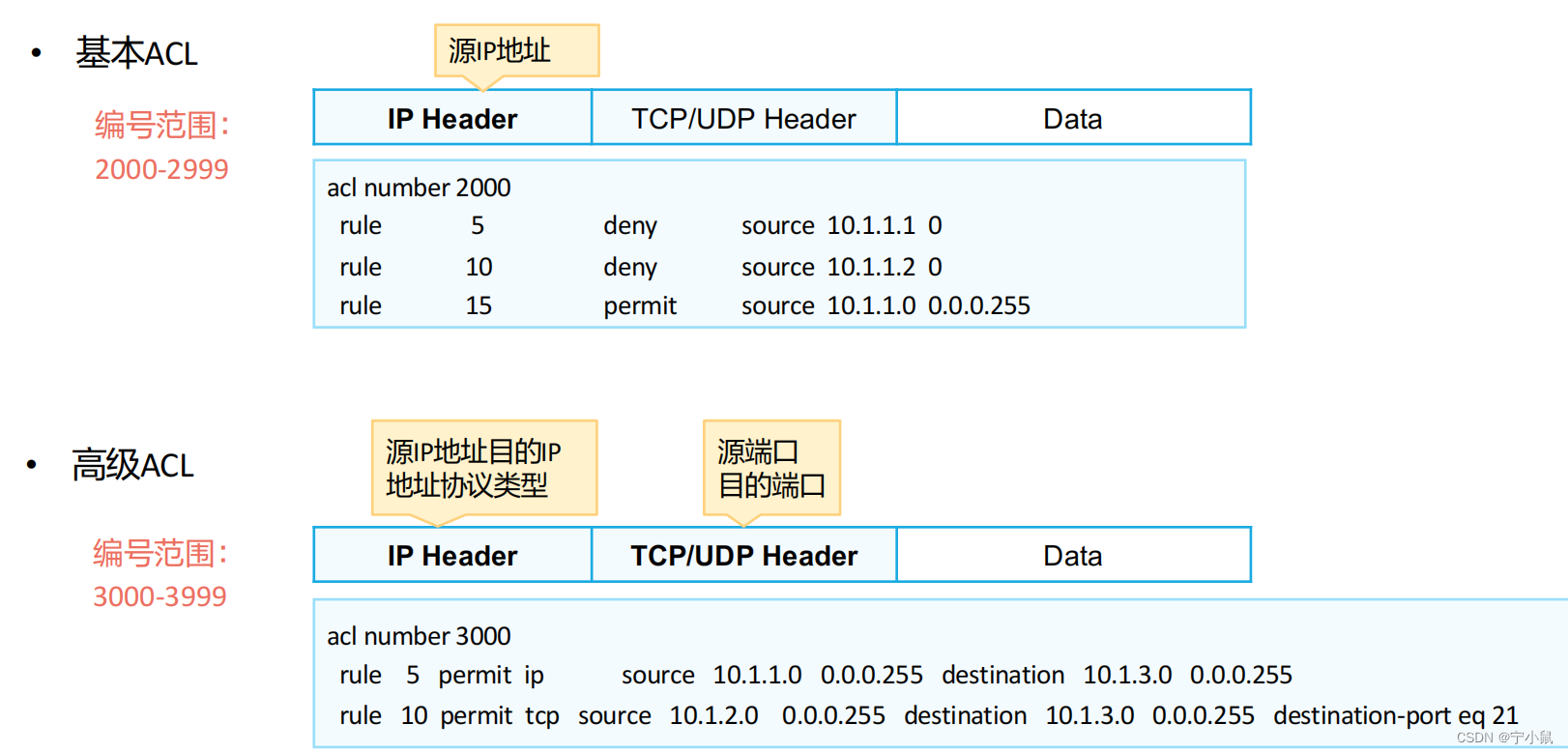Click Data cell in advanced ACL packet diagram
This screenshot has height=753, width=1568.
pyautogui.click(x=1073, y=555)
